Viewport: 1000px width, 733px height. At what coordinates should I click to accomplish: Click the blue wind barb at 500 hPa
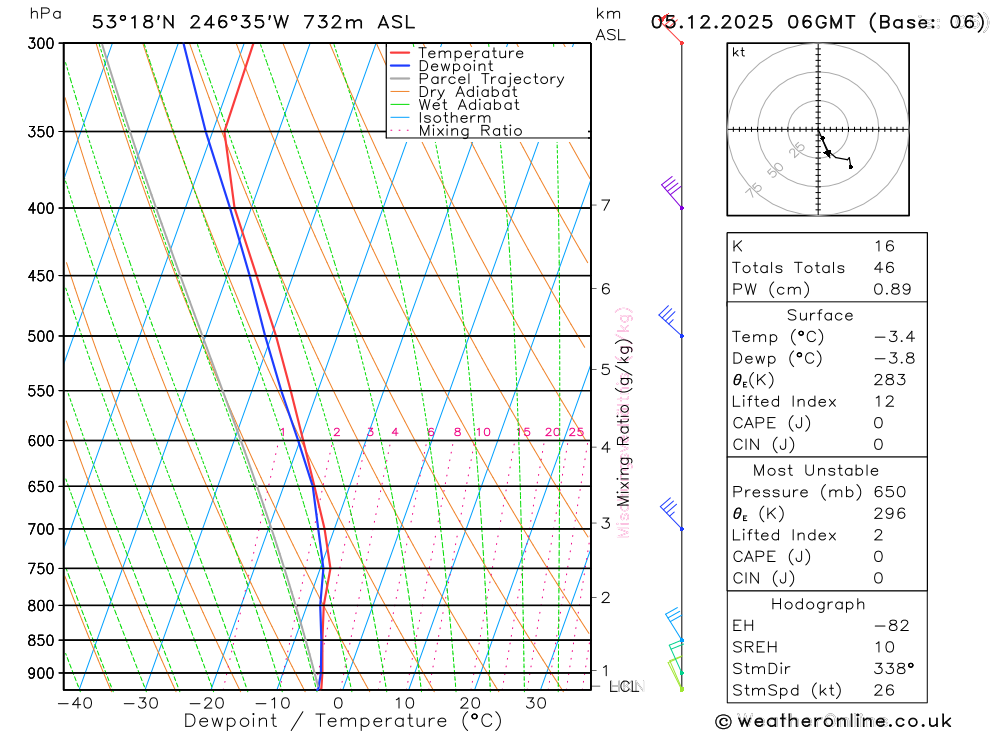(x=671, y=322)
